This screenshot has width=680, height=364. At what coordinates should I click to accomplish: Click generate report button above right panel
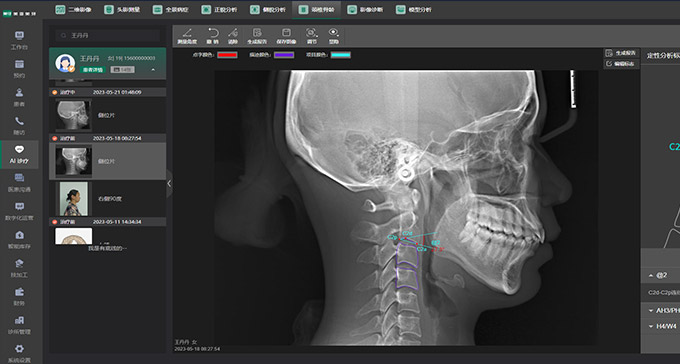coord(621,53)
